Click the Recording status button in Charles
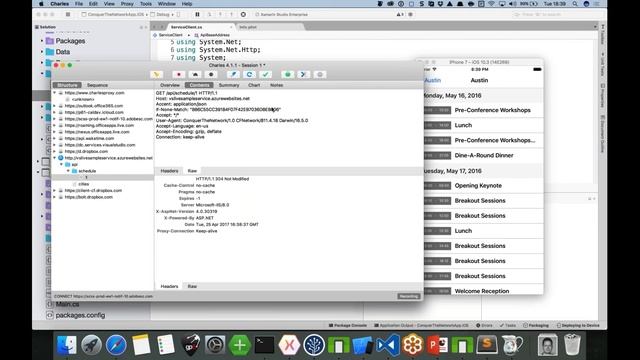Image resolution: width=640 pixels, height=360 pixels. (409, 296)
